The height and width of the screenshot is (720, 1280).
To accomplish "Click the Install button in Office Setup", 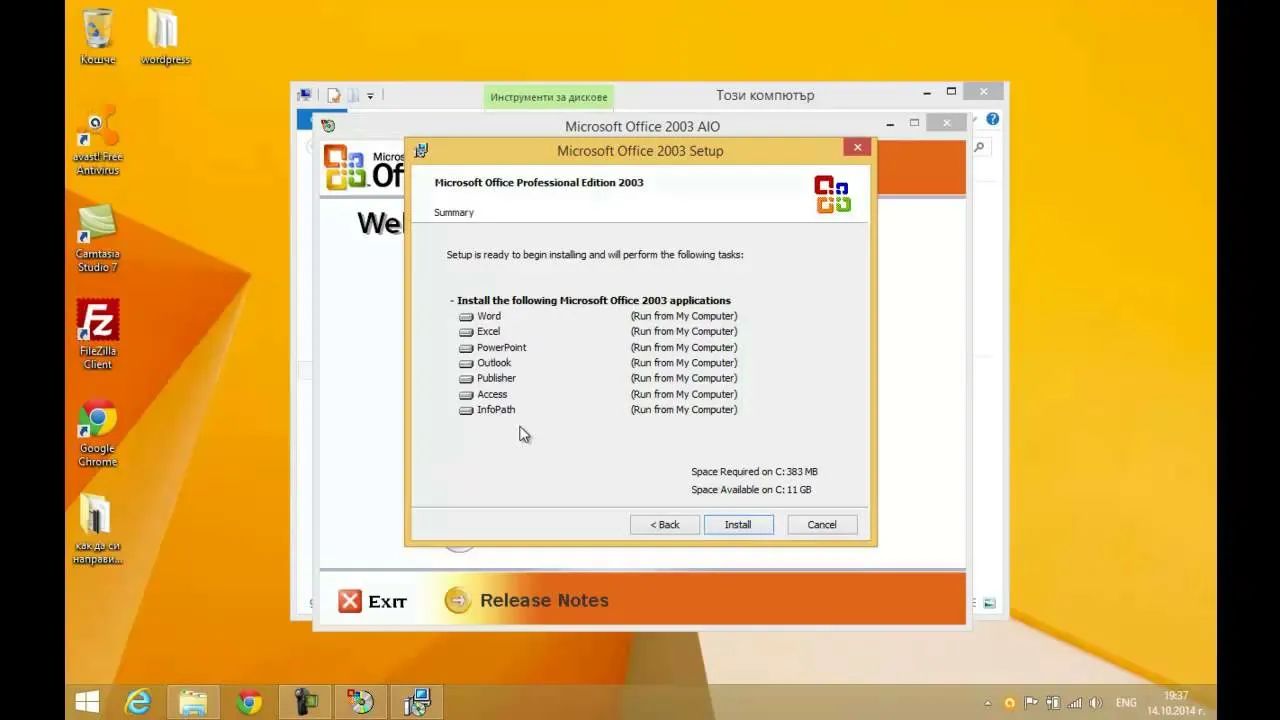I will coord(738,525).
